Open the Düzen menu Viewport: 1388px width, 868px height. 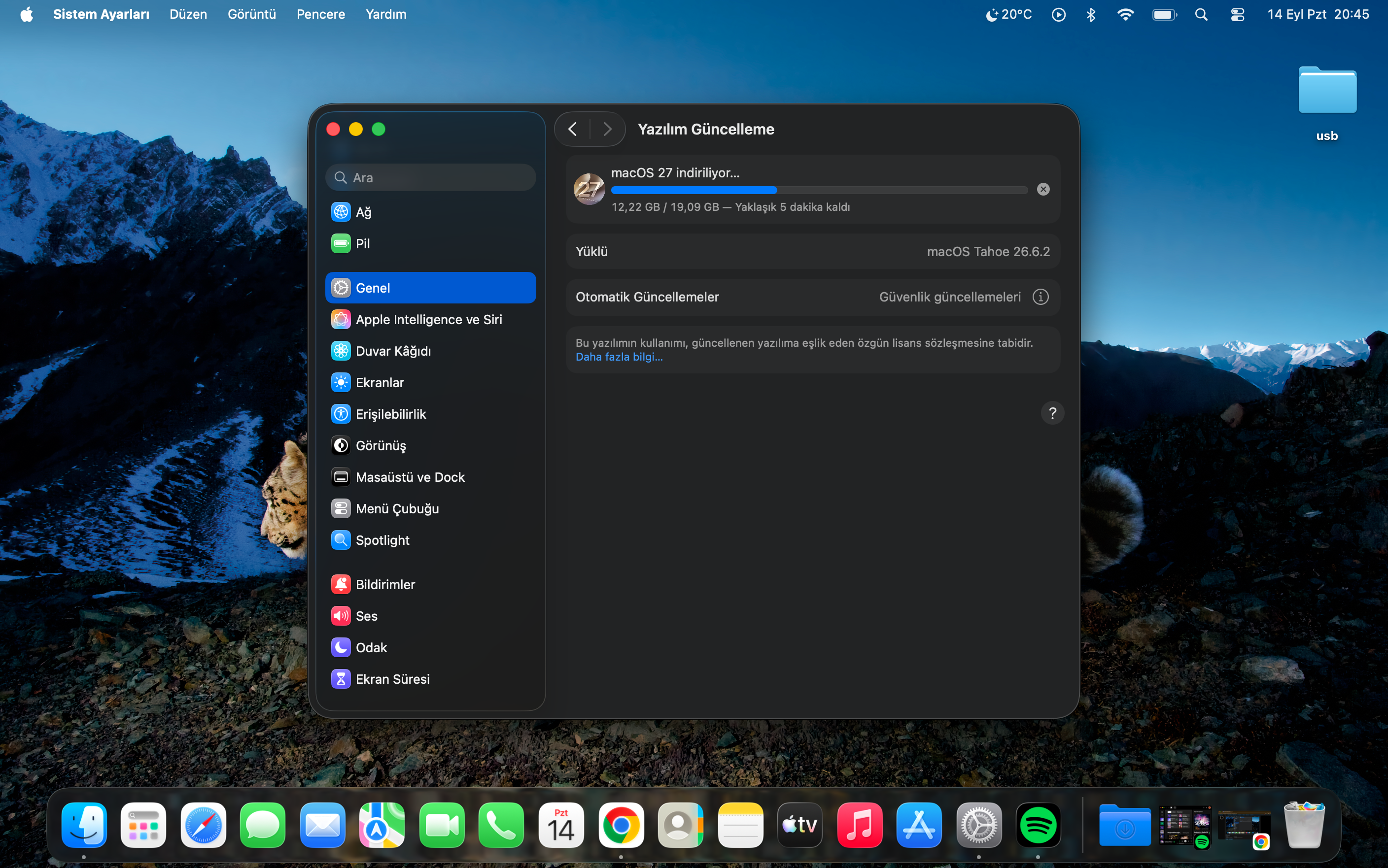click(188, 14)
